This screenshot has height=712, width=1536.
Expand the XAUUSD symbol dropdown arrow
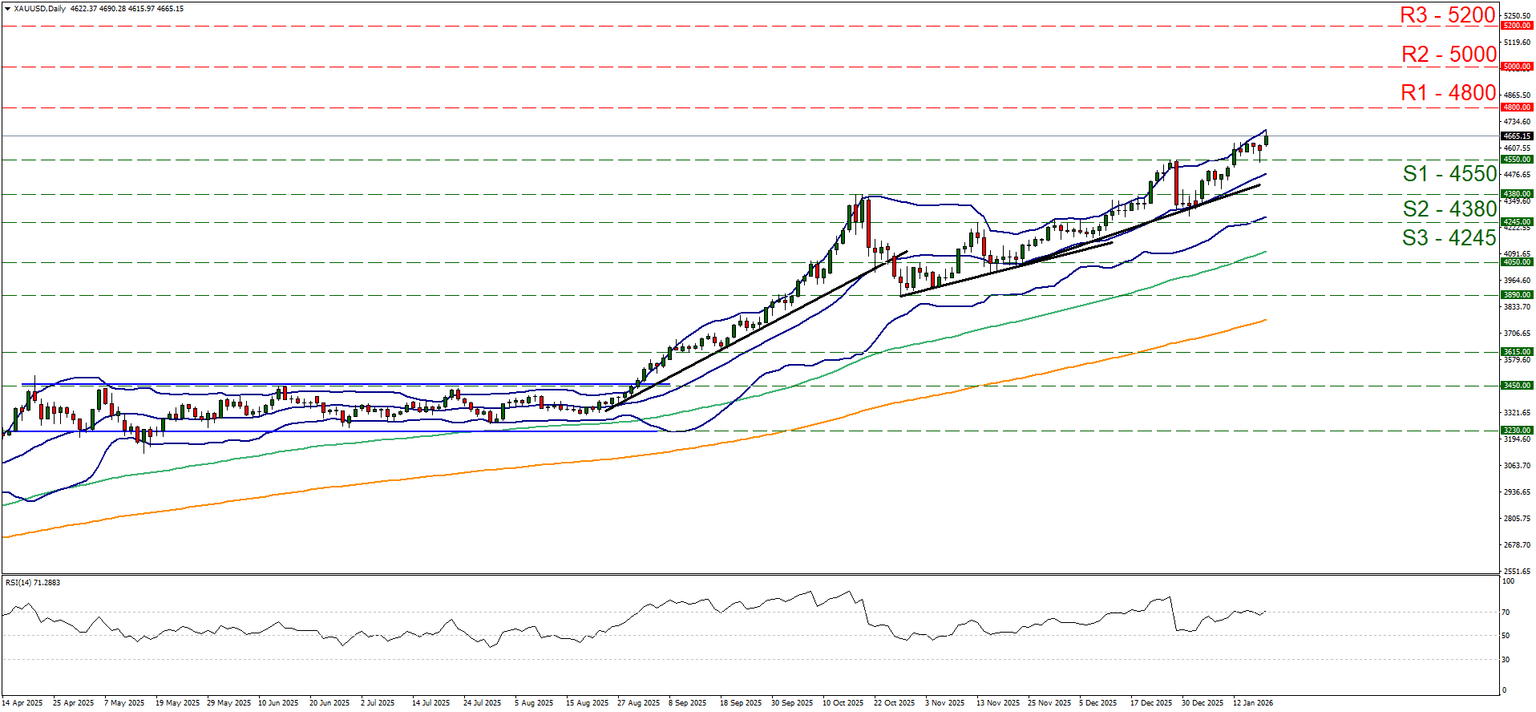(8, 8)
